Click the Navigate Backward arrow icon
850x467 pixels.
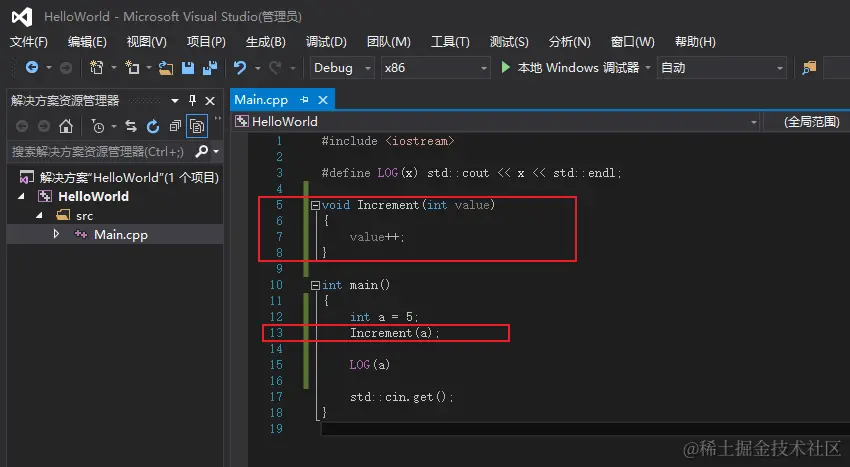point(32,67)
